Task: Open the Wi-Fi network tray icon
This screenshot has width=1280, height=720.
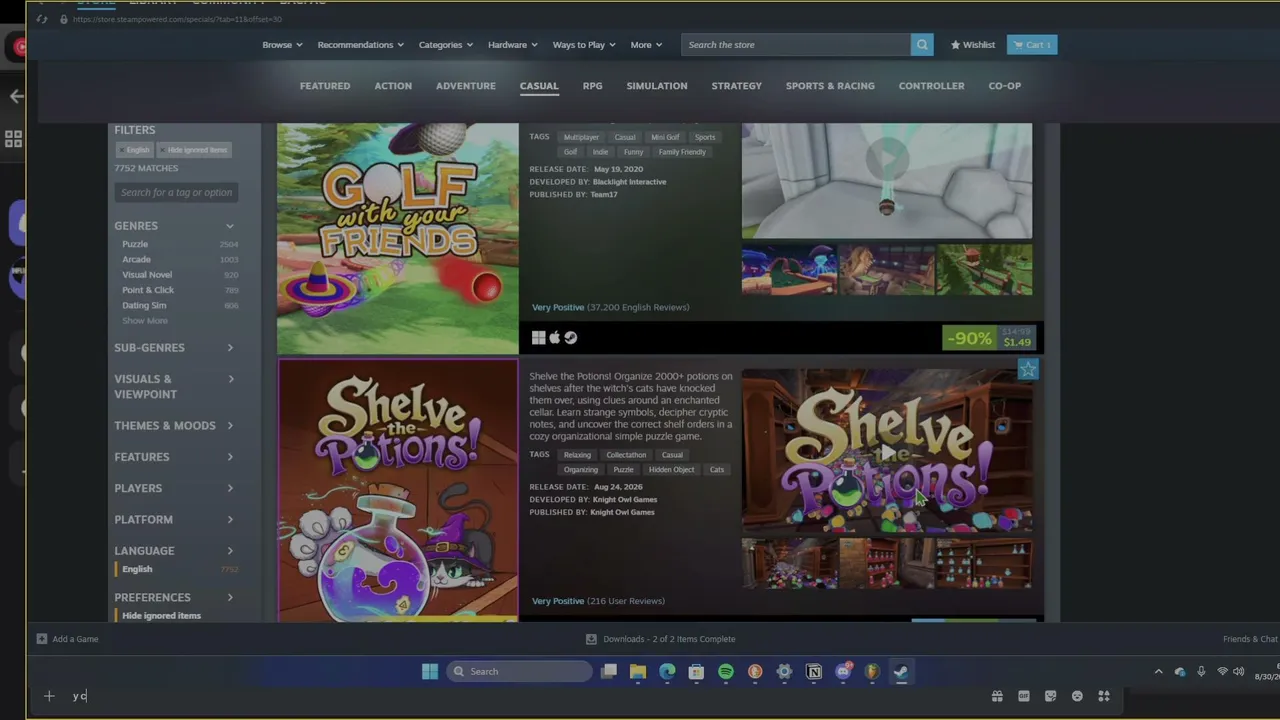Action: point(1222,672)
